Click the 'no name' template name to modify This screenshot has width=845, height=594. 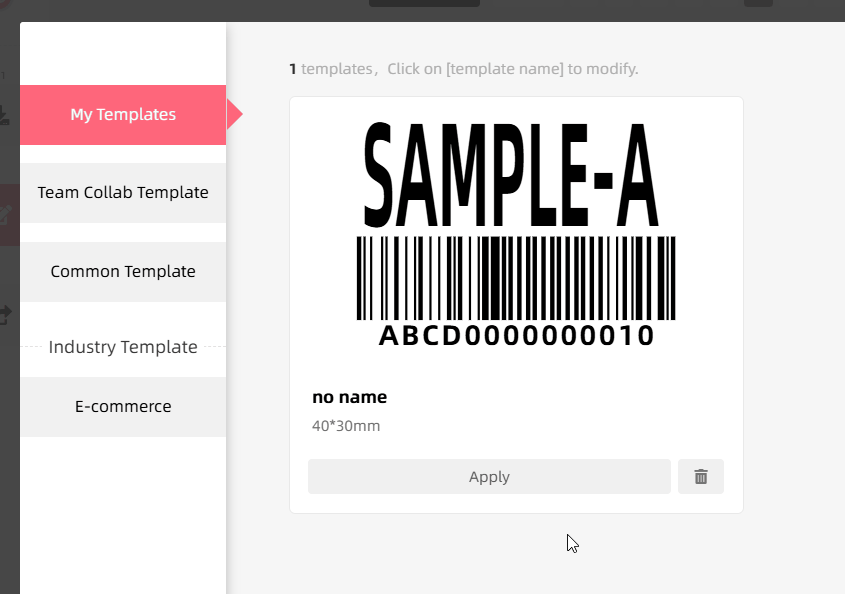349,397
